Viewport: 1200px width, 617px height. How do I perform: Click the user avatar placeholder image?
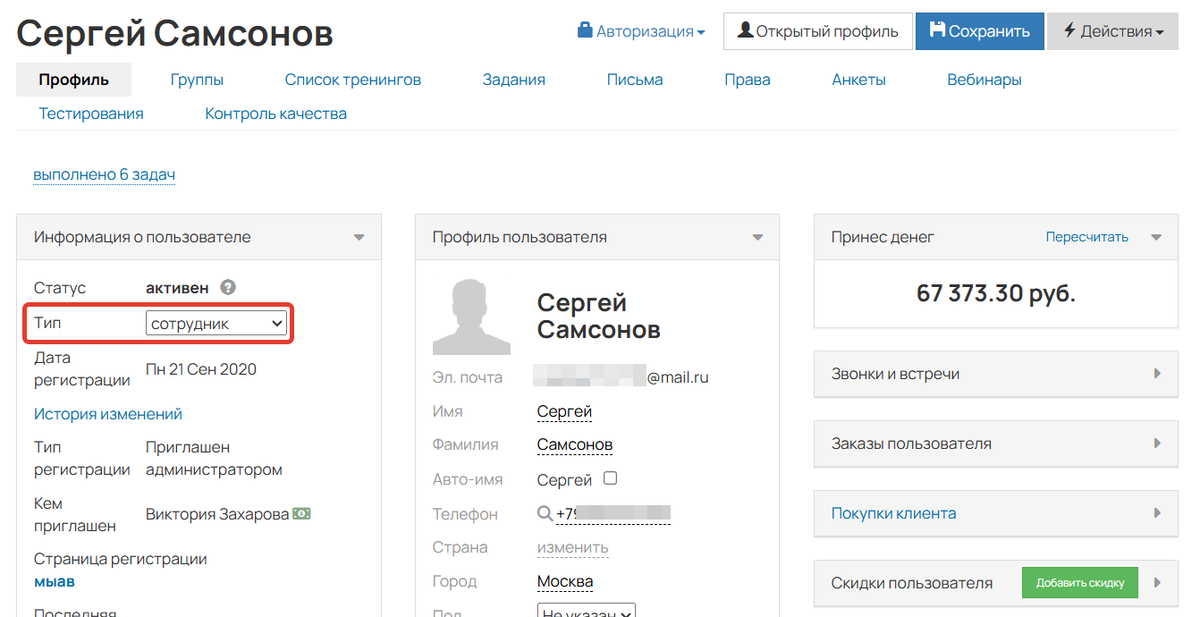(471, 315)
